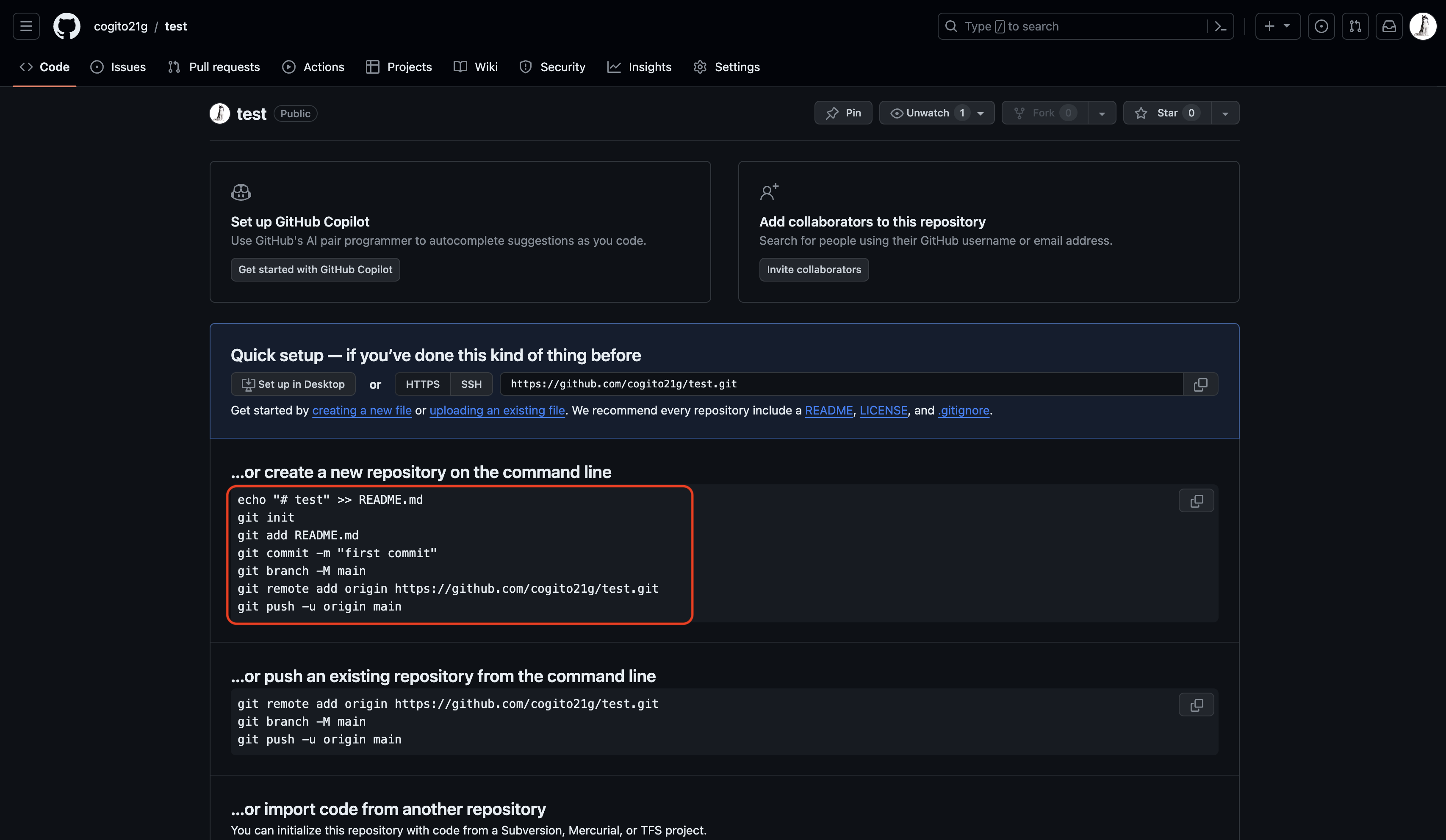
Task: Open the issues icon in header
Action: pyautogui.click(x=1321, y=26)
